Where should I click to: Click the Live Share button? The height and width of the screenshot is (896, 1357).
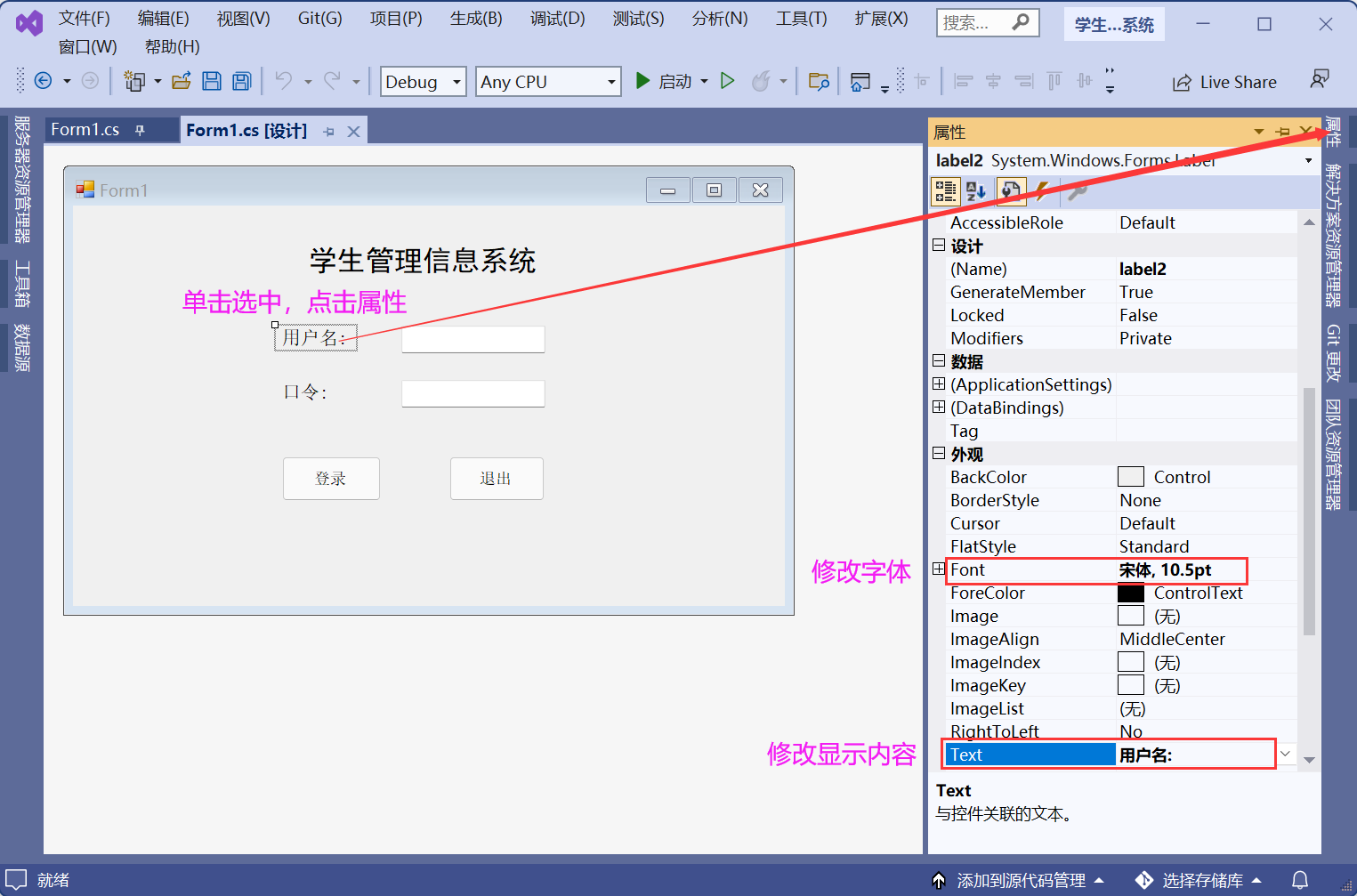pos(1224,82)
